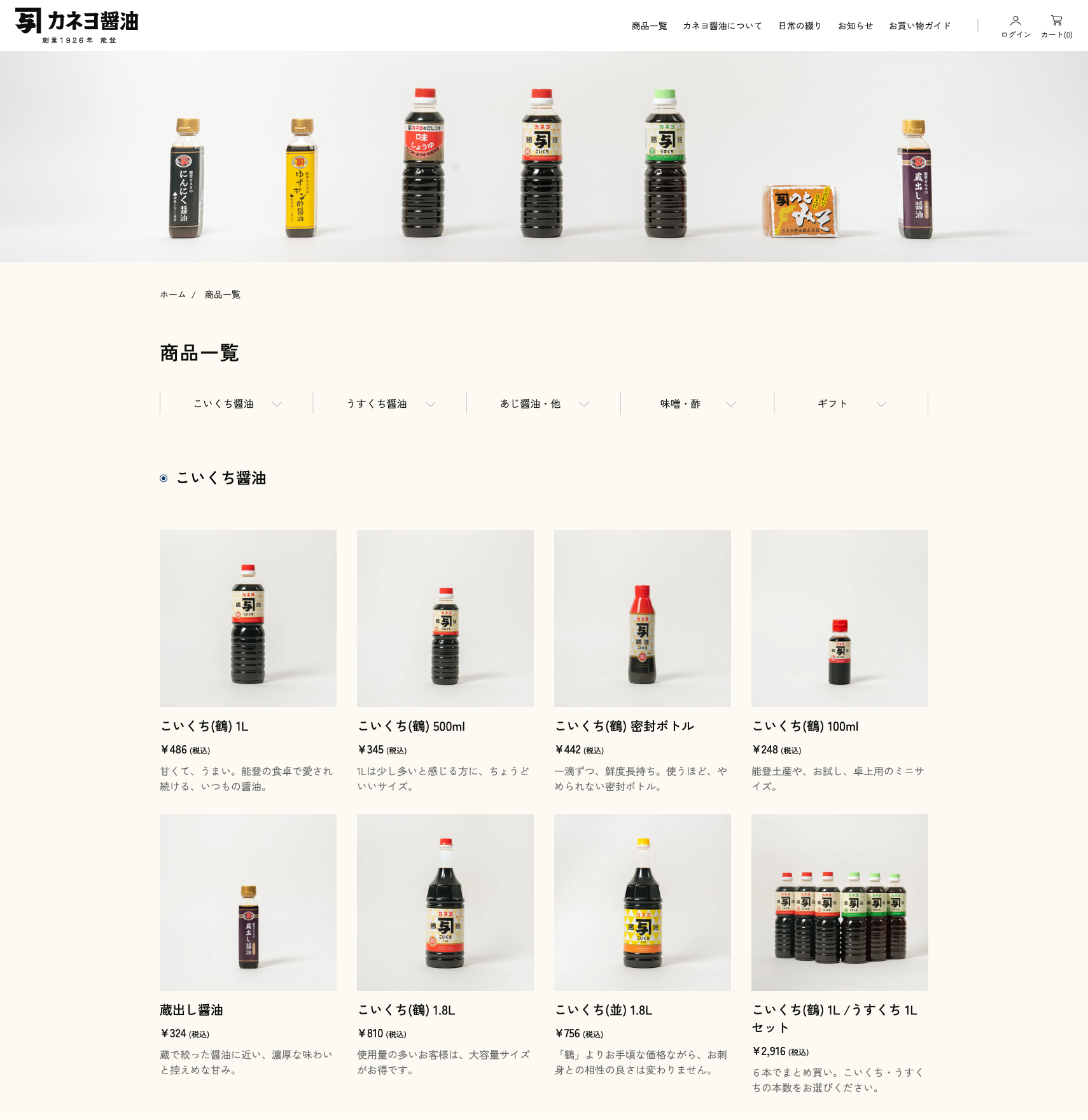Click the ６本でまとめ買い description text
This screenshot has height=1120, width=1088.
tap(839, 1081)
